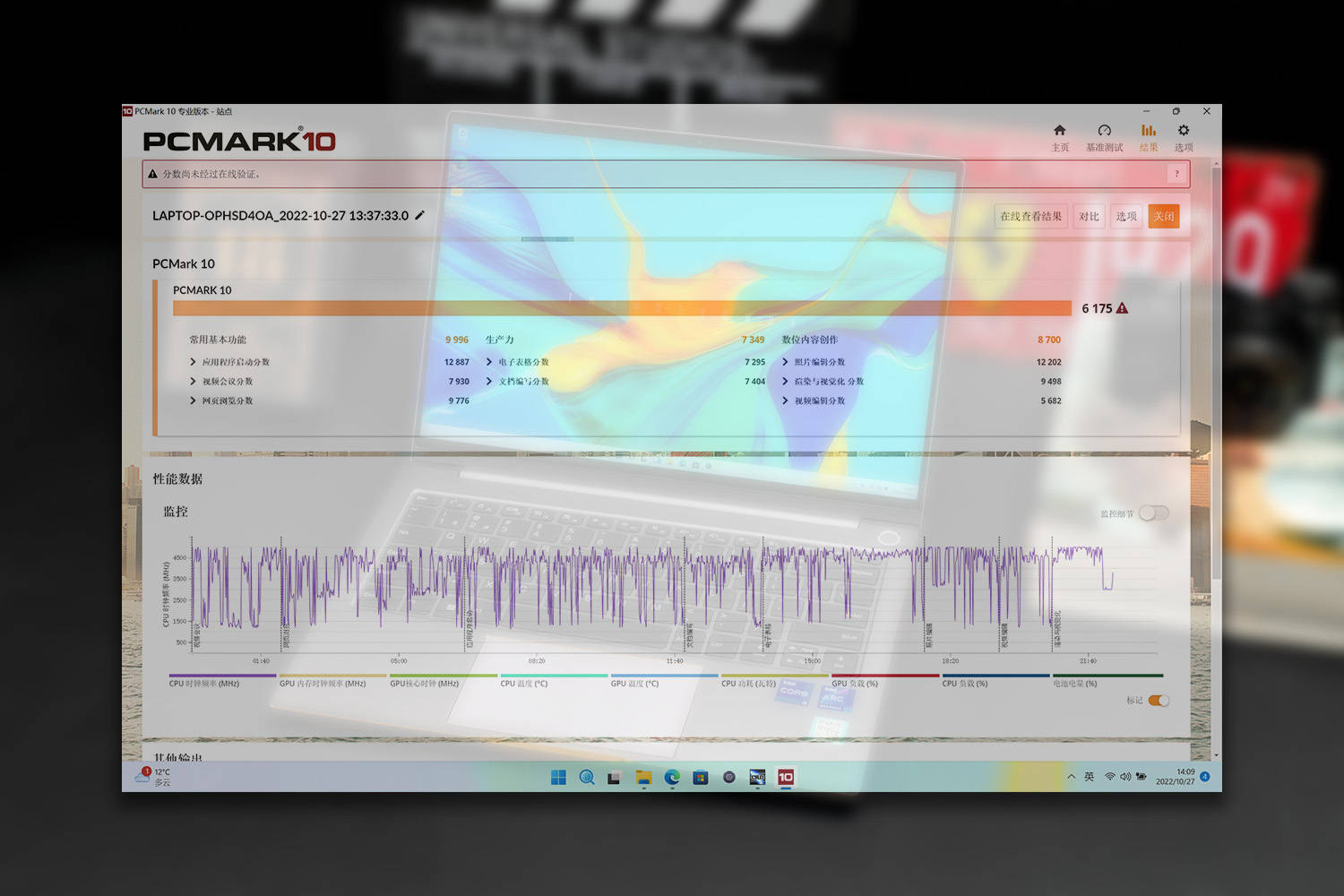This screenshot has width=1344, height=896.
Task: Expand the 视频会议分数 row
Action: click(x=193, y=382)
